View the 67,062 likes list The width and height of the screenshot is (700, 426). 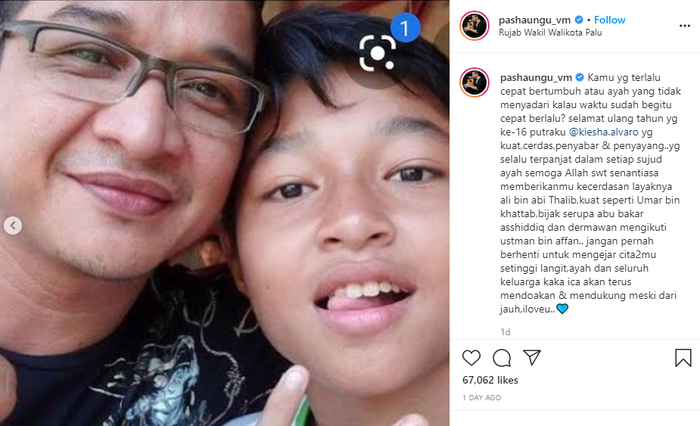[x=490, y=380]
